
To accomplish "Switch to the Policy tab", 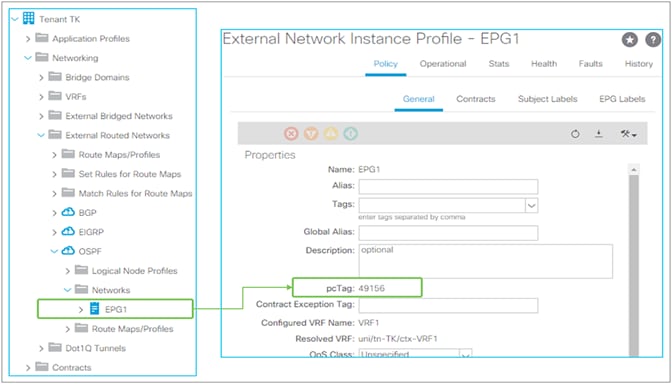I will coord(386,64).
